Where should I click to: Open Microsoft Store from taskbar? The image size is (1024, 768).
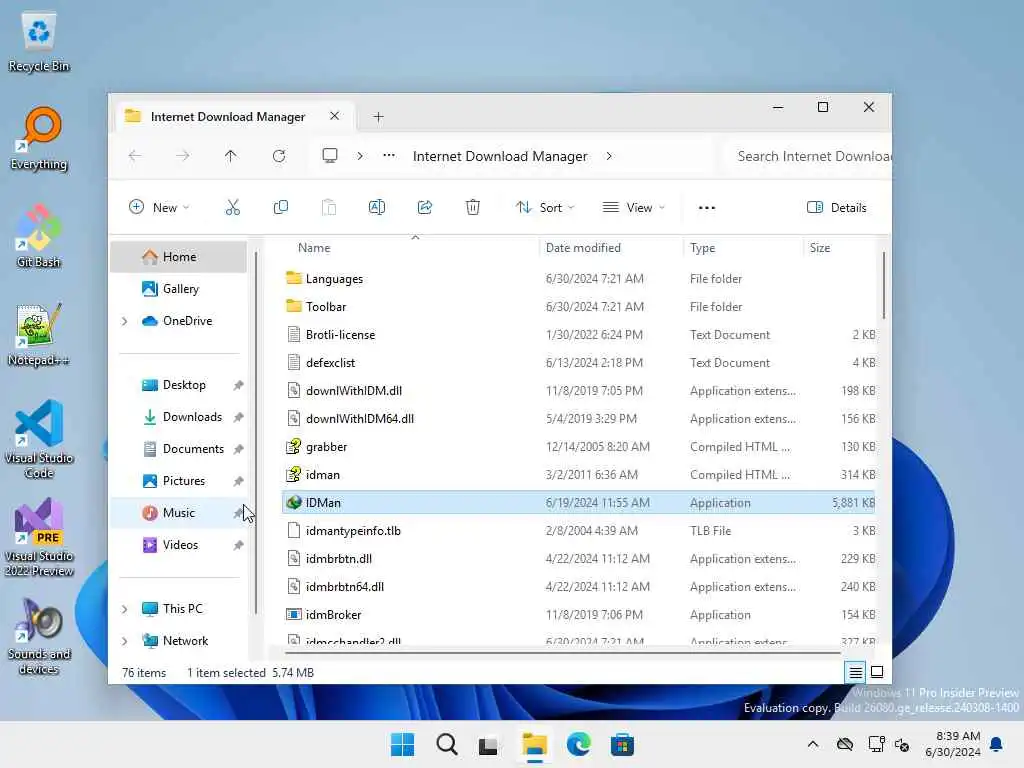click(x=622, y=744)
